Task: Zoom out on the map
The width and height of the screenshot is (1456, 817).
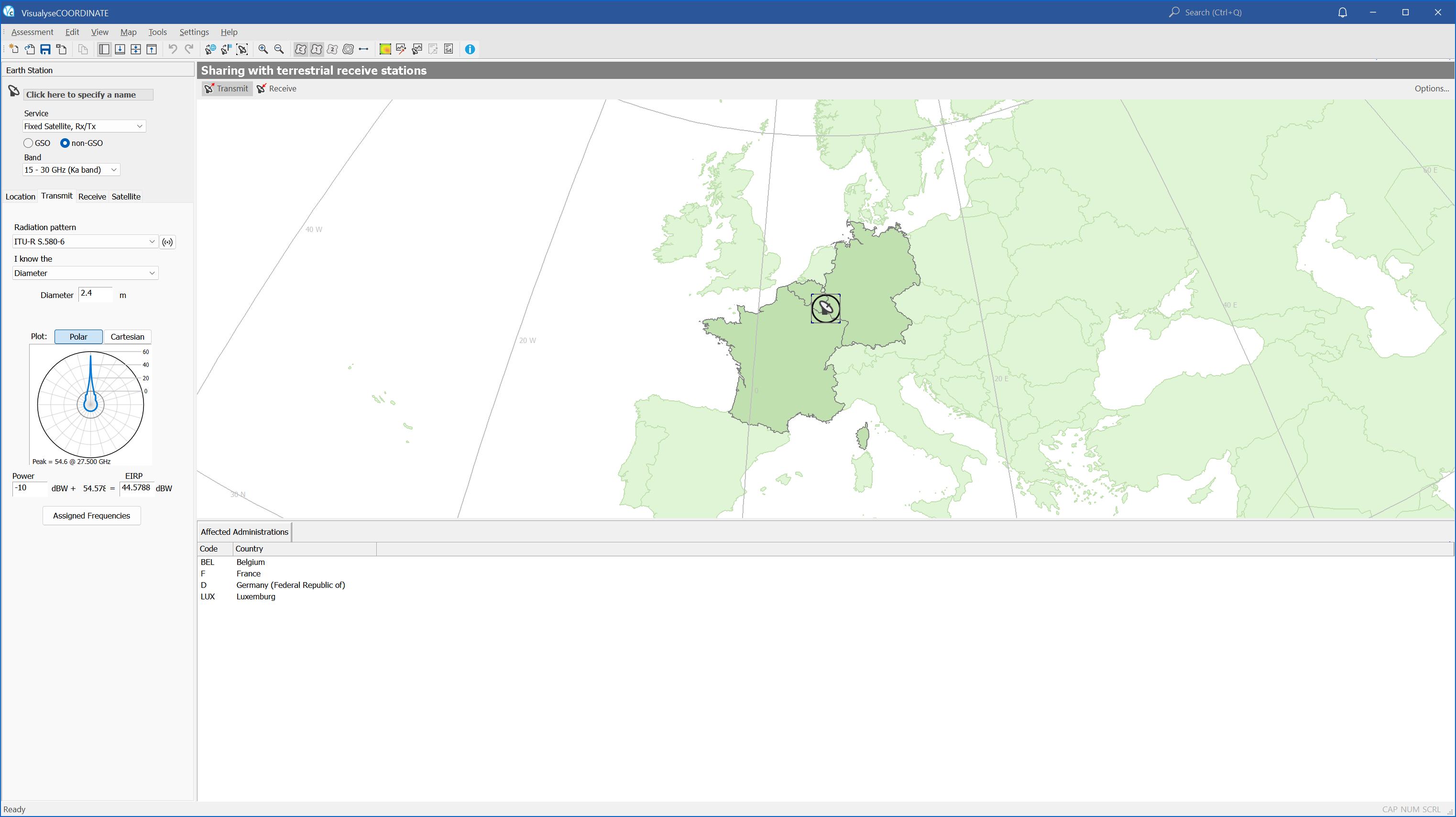Action: tap(279, 49)
